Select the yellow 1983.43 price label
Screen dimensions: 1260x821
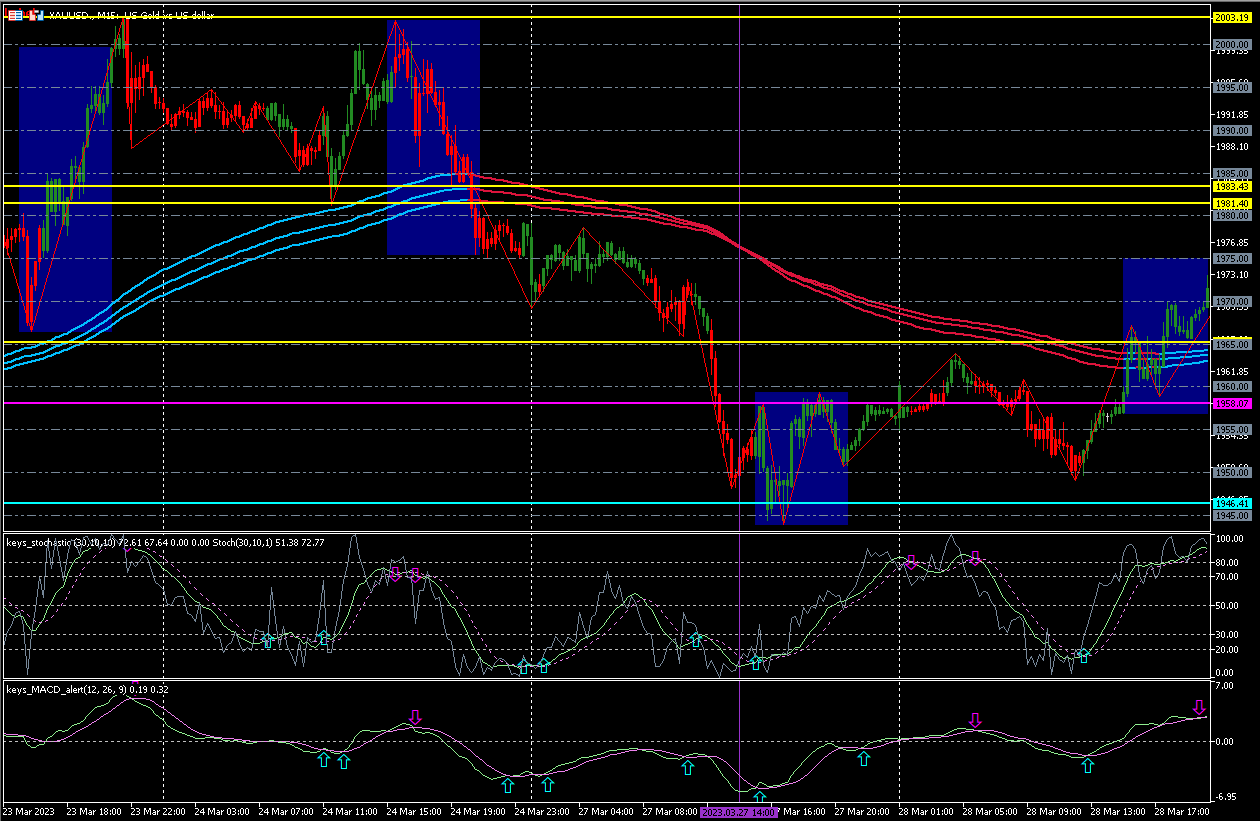(1230, 186)
